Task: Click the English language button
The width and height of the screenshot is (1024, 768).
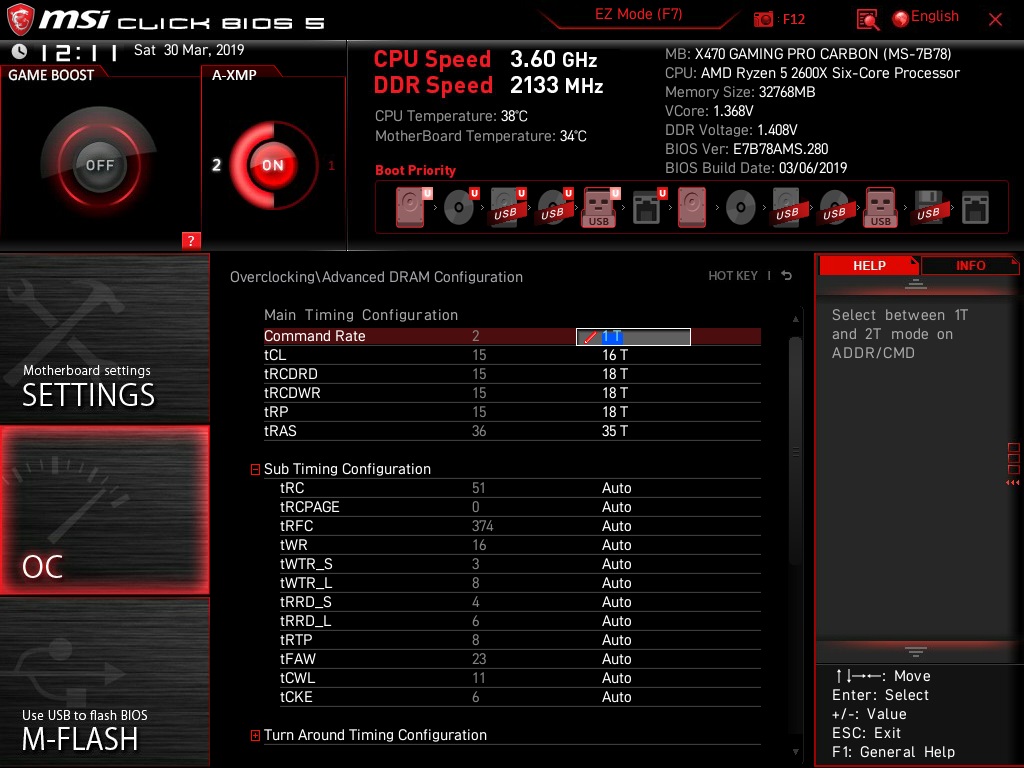Action: pos(935,16)
